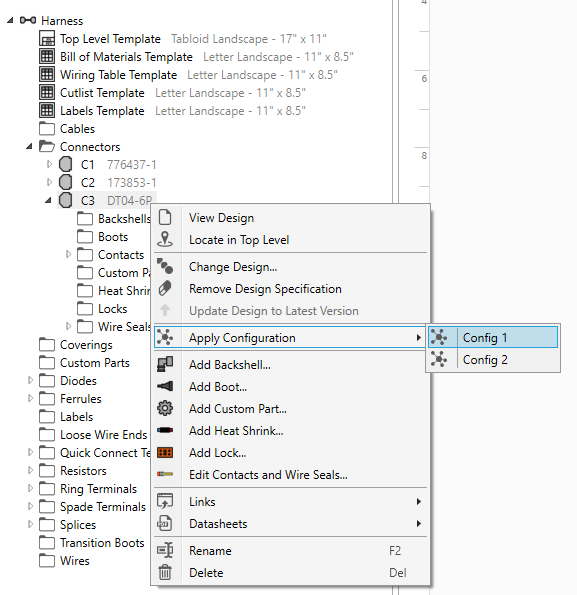Click the Edit Contacts and Wire Seals icon
Image resolution: width=577 pixels, height=595 pixels.
[165, 474]
